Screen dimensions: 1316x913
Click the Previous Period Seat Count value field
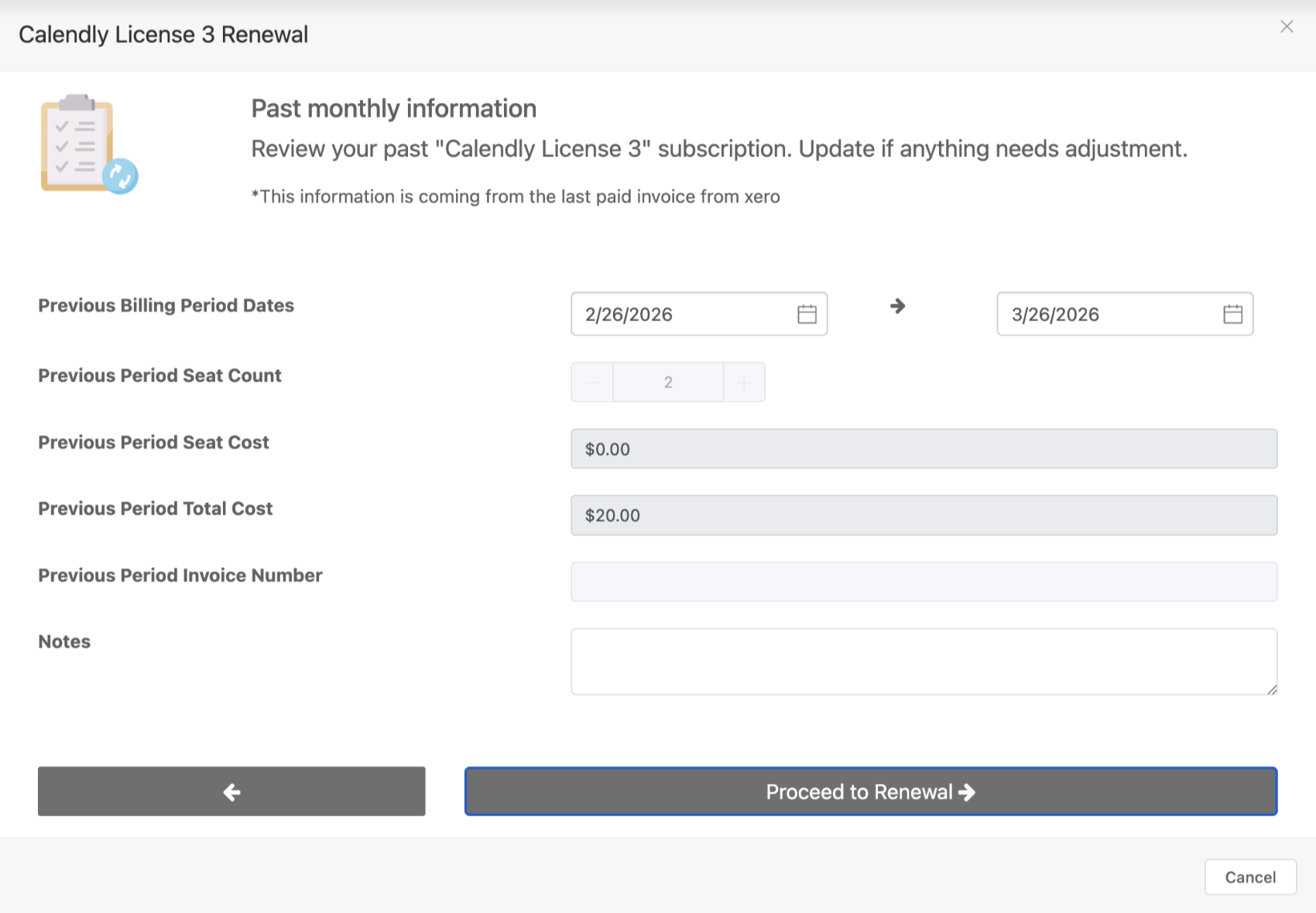coord(668,382)
